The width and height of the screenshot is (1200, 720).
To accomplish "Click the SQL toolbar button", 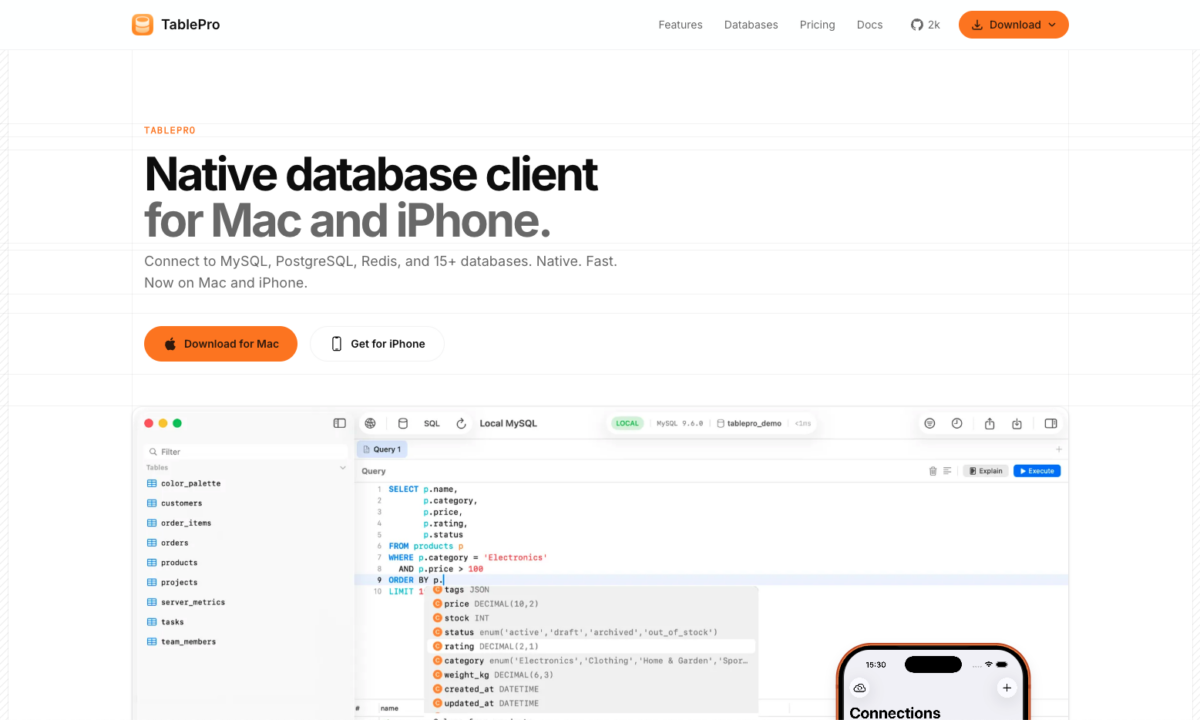I will (x=432, y=423).
